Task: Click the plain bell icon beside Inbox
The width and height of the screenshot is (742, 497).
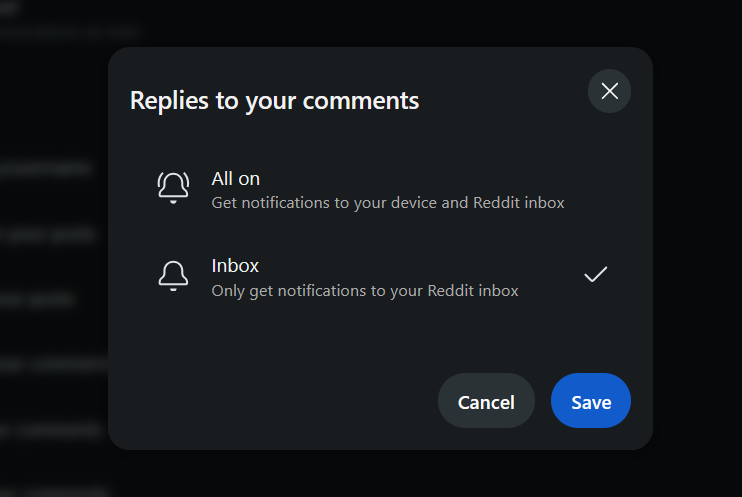Action: coord(173,276)
